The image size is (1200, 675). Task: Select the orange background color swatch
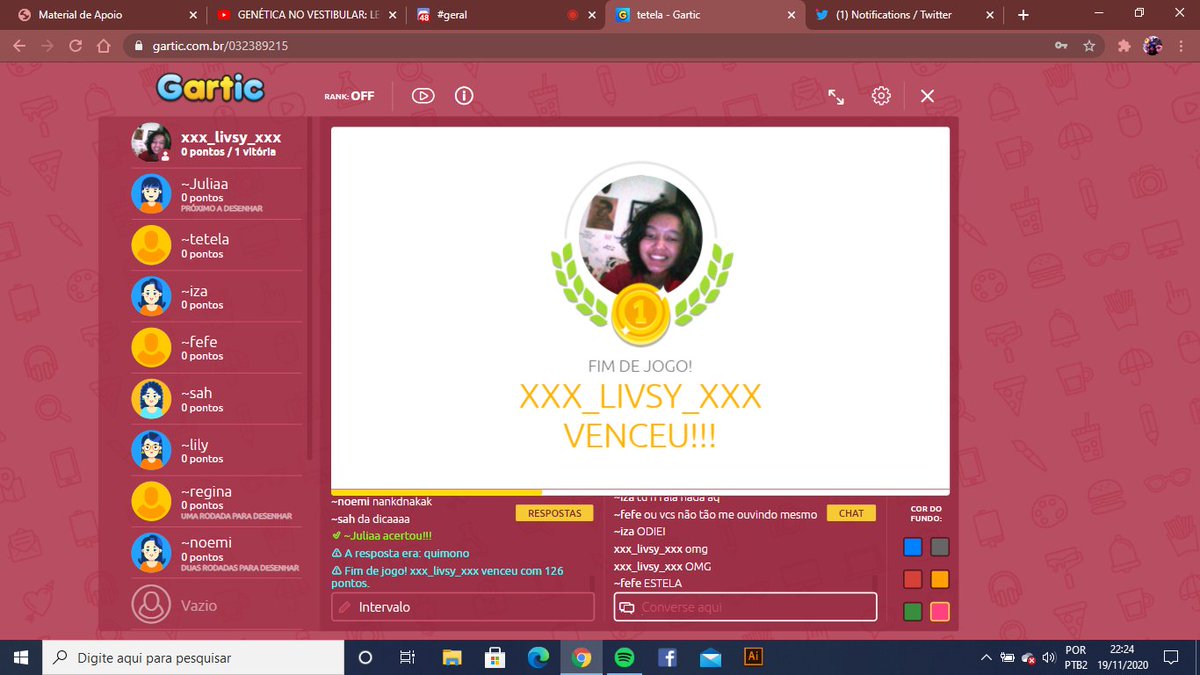pyautogui.click(x=940, y=579)
